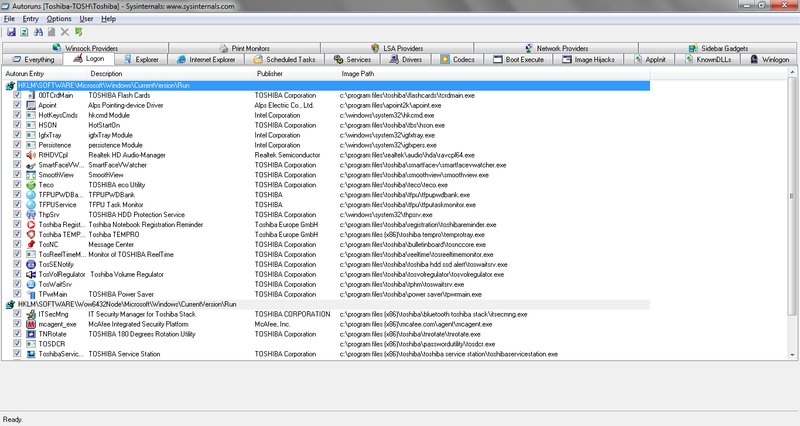This screenshot has width=800, height=426.
Task: Select the HKLM CurrentVersion Run registry key
Action: [104, 86]
